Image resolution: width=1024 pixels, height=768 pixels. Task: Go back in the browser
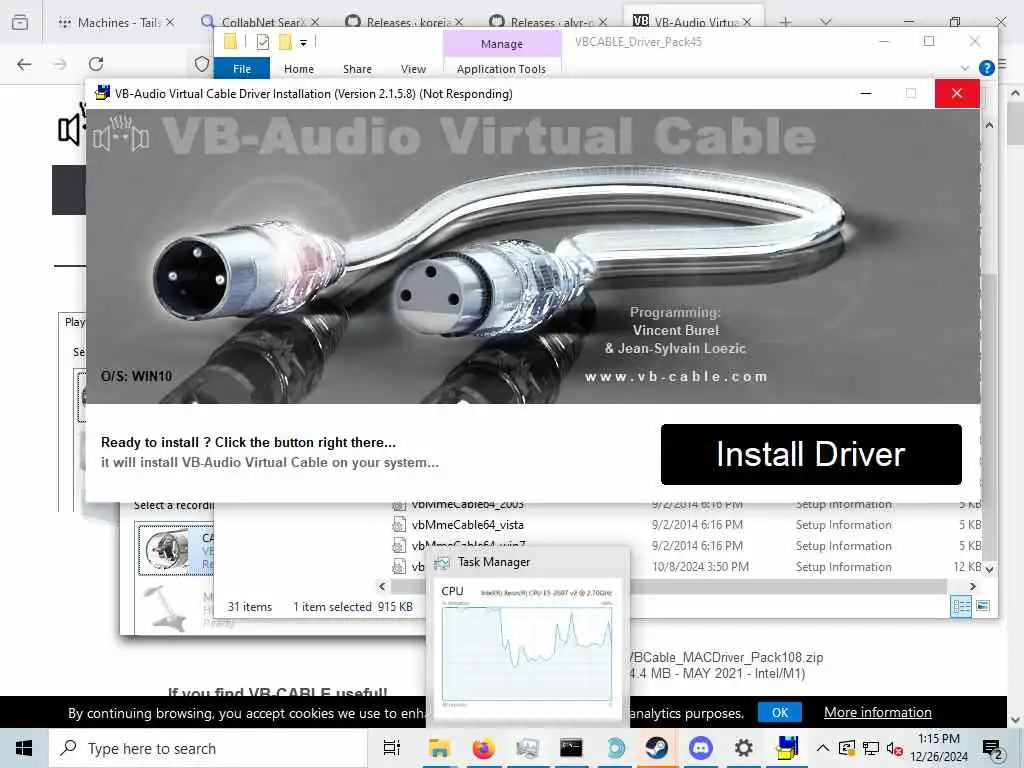click(24, 64)
